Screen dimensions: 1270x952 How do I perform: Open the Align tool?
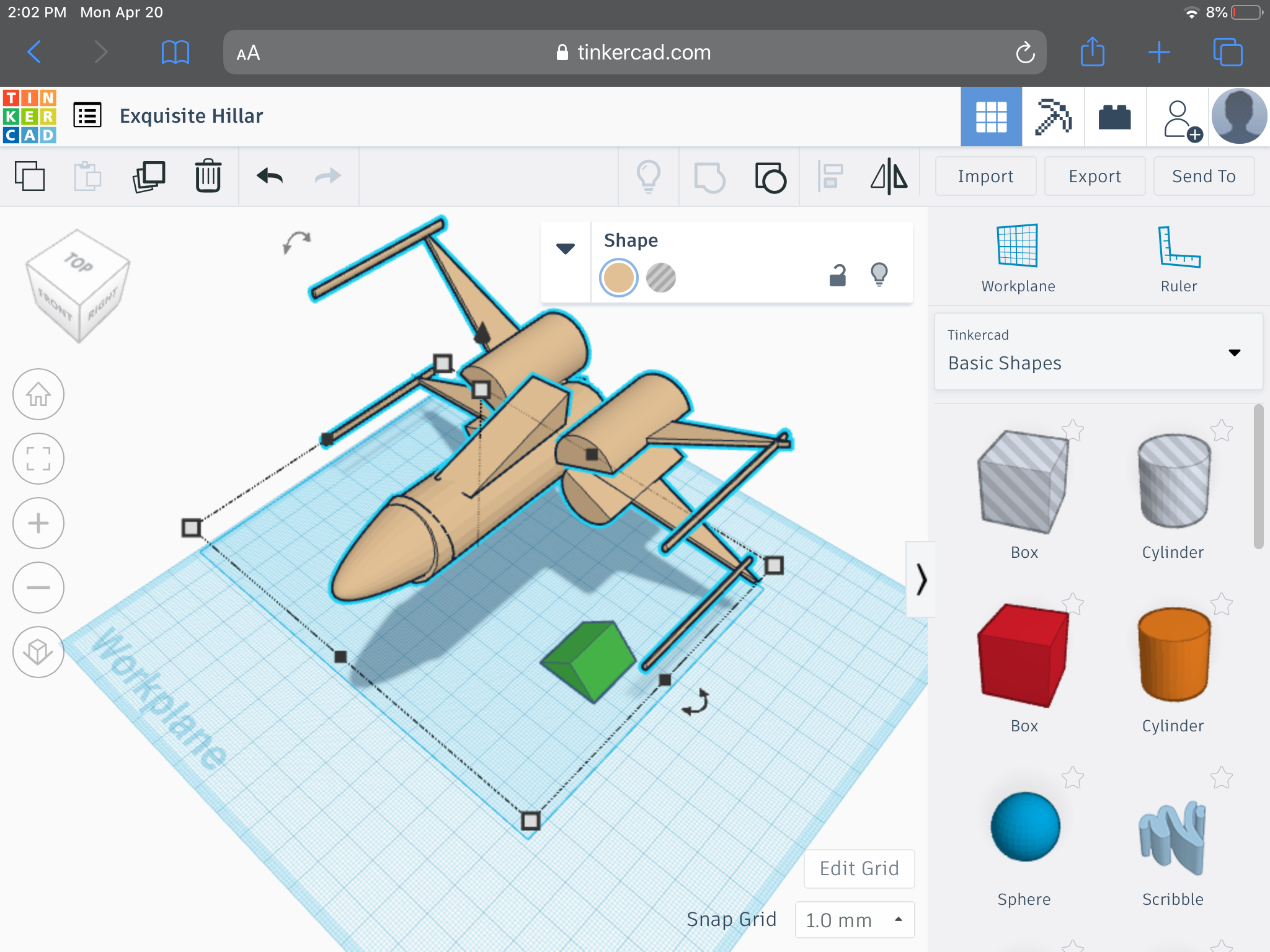click(x=830, y=177)
